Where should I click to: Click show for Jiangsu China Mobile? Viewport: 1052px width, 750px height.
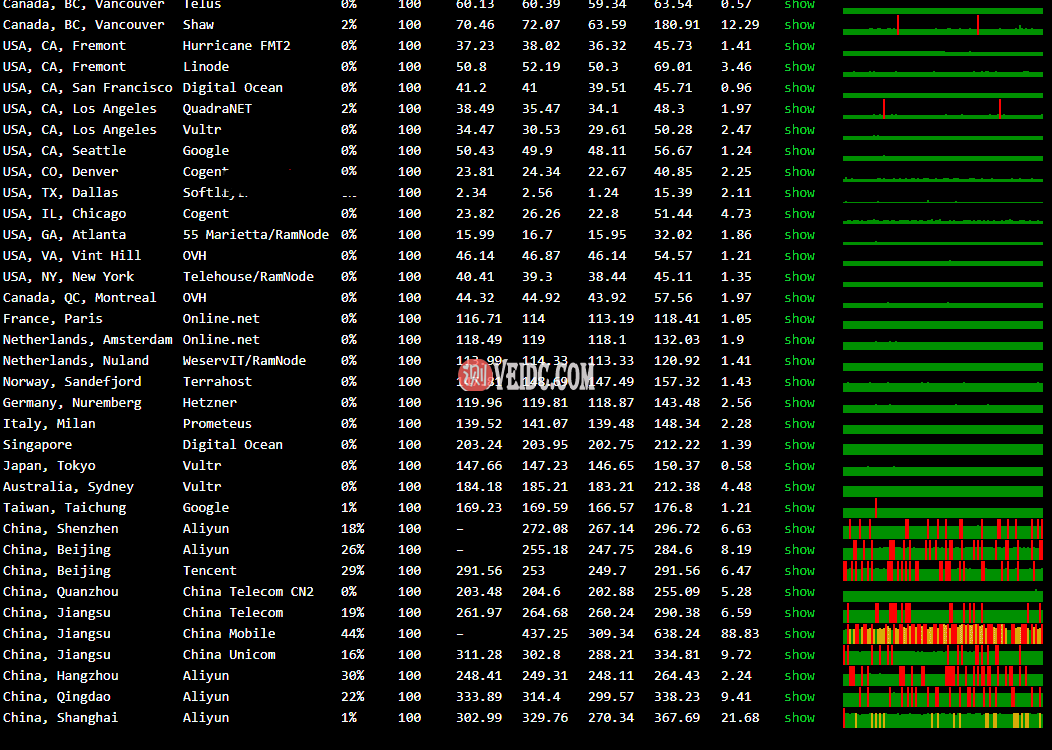pyautogui.click(x=799, y=634)
